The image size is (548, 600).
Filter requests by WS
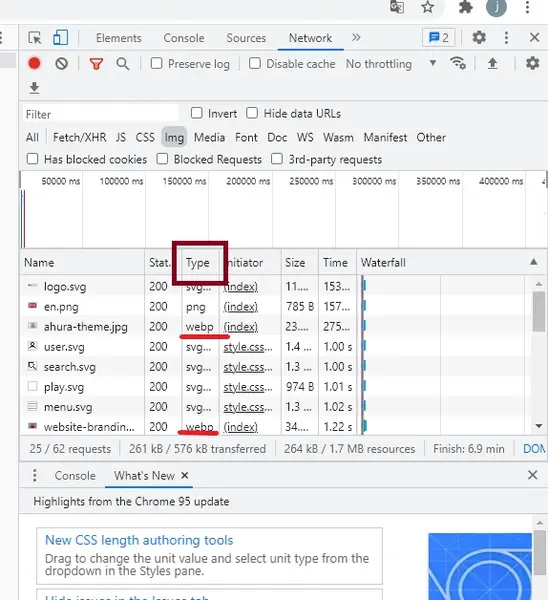click(305, 137)
